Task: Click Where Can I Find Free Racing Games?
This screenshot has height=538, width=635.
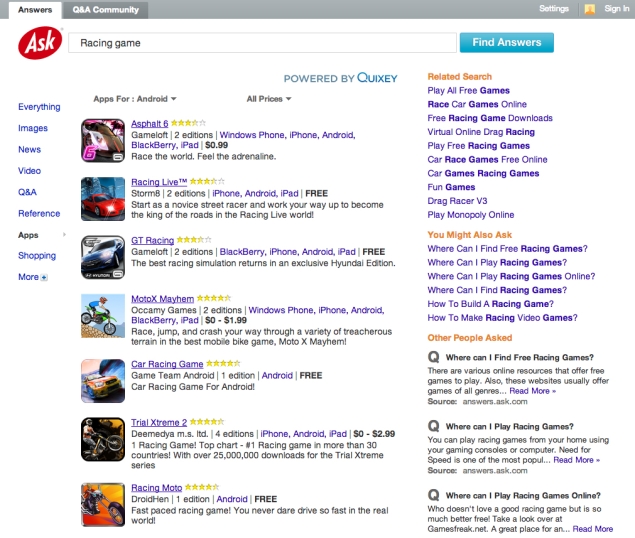Action: 507,248
